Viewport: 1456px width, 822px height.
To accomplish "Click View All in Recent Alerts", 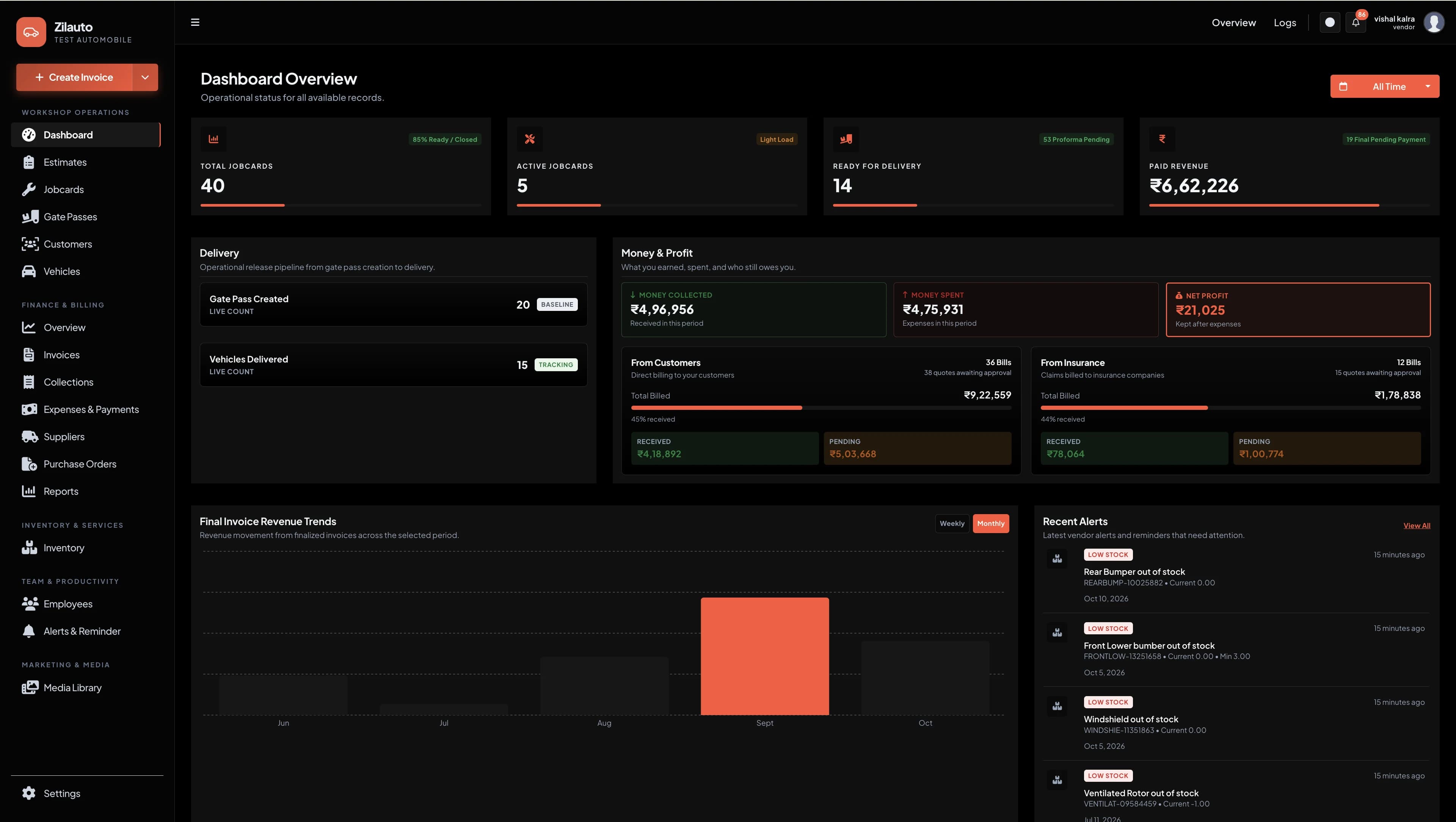I will 1417,526.
